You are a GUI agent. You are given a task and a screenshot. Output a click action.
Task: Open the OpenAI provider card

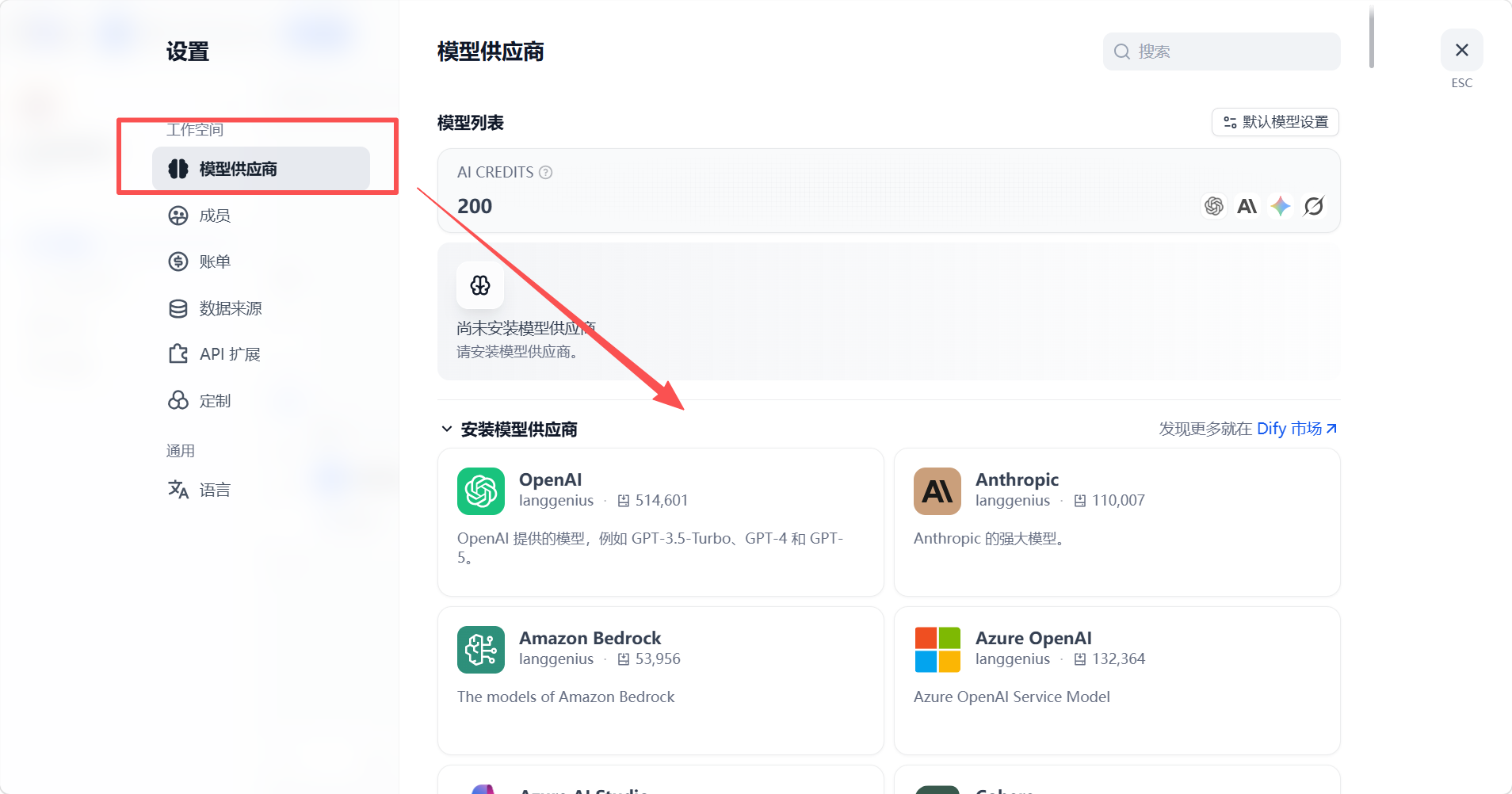click(661, 522)
